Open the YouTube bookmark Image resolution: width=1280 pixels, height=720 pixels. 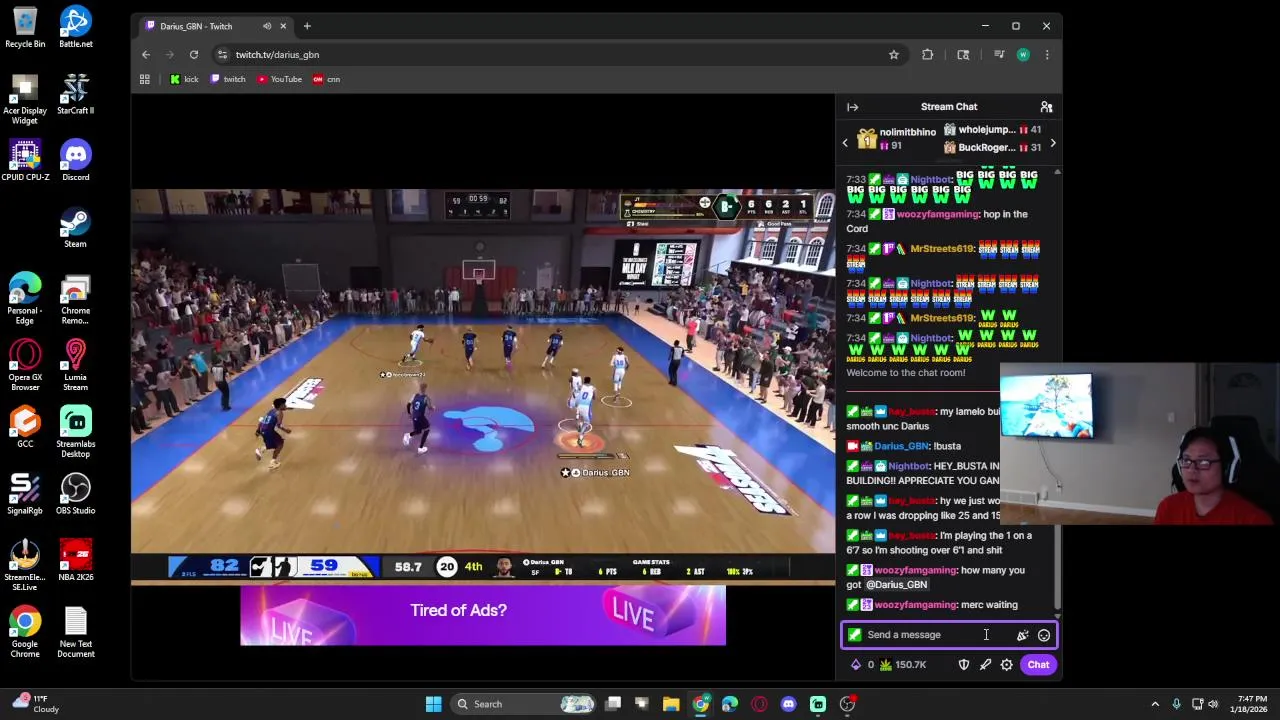[279, 79]
